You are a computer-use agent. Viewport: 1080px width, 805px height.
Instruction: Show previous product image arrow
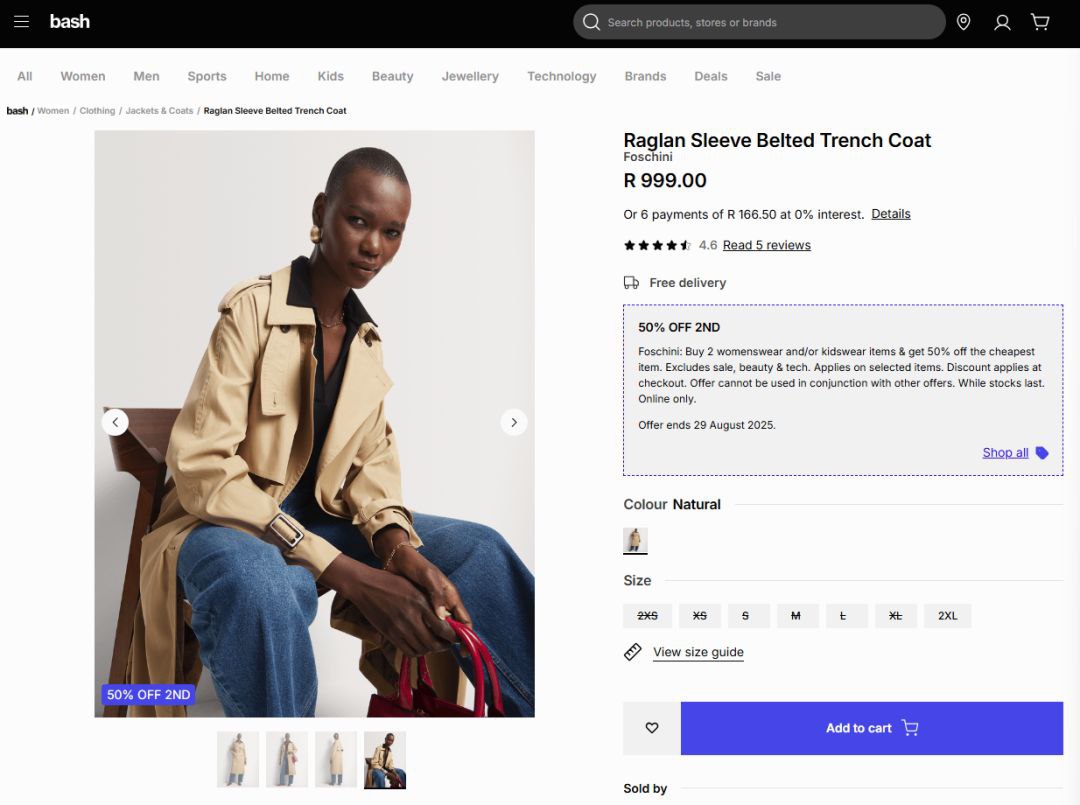[115, 422]
